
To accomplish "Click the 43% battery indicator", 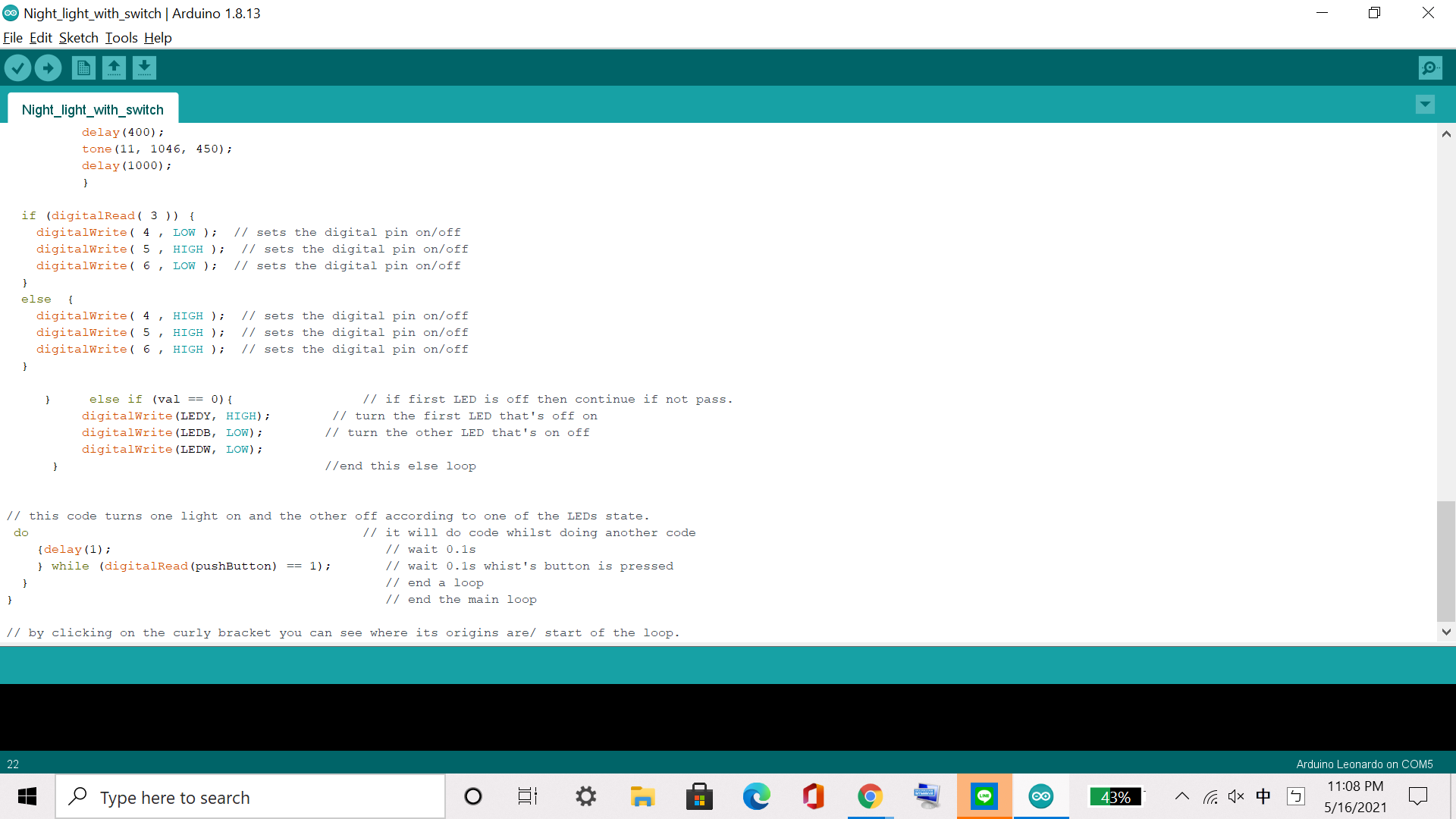I will [1116, 796].
